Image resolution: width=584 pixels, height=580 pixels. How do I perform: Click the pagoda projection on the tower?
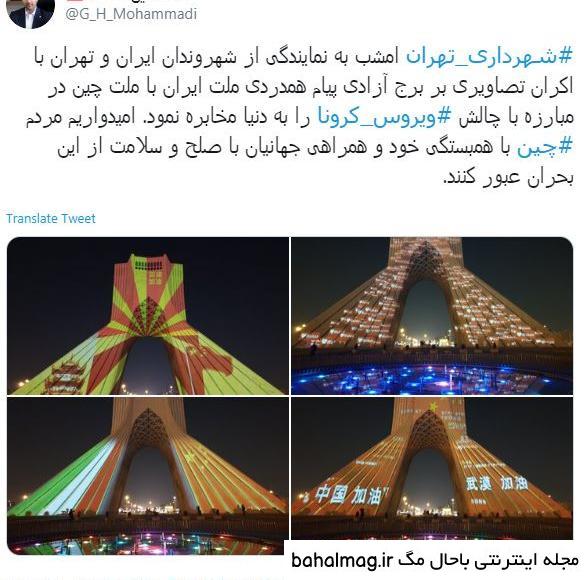pos(66,376)
